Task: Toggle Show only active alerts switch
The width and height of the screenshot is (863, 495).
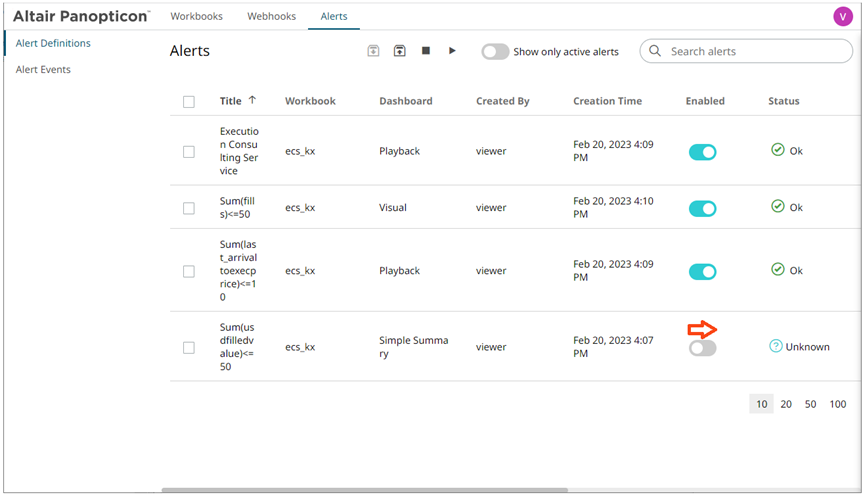Action: tap(495, 52)
